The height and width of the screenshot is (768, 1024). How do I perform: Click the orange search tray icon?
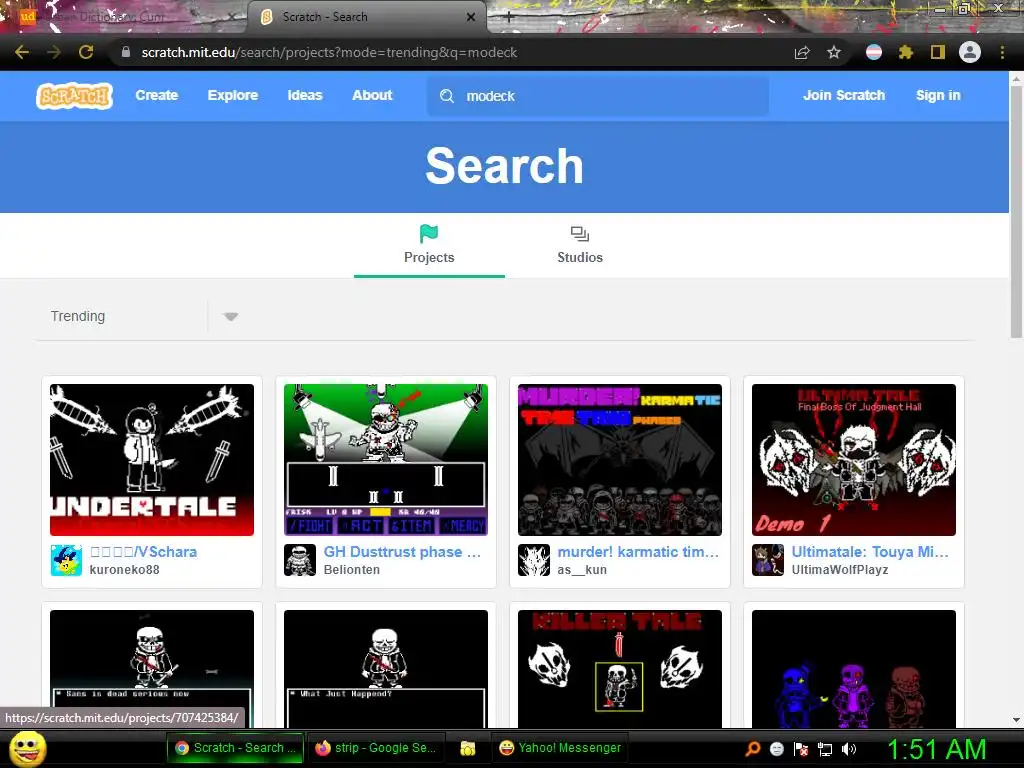tap(753, 749)
